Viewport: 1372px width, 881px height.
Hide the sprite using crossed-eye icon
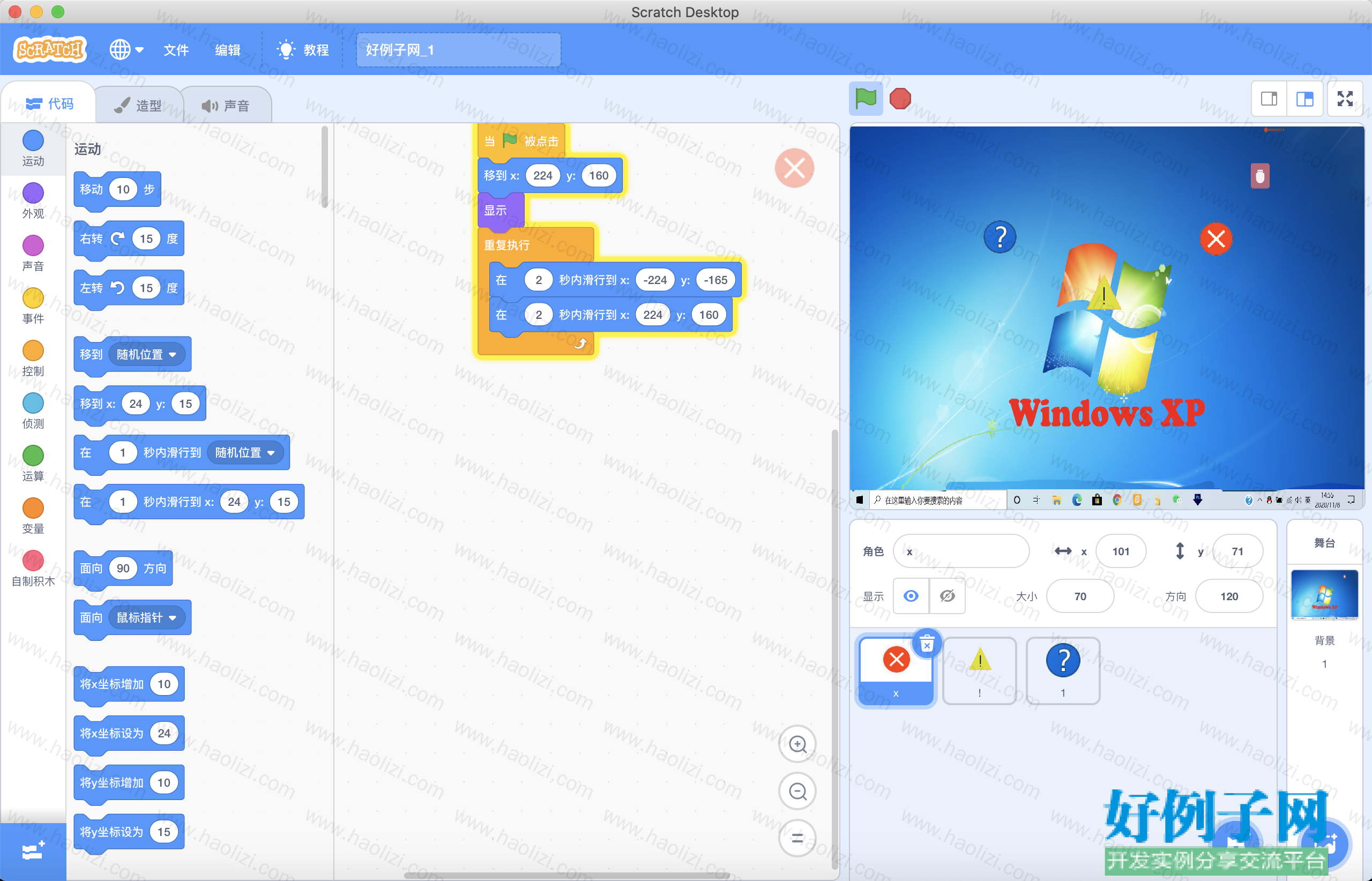point(948,596)
